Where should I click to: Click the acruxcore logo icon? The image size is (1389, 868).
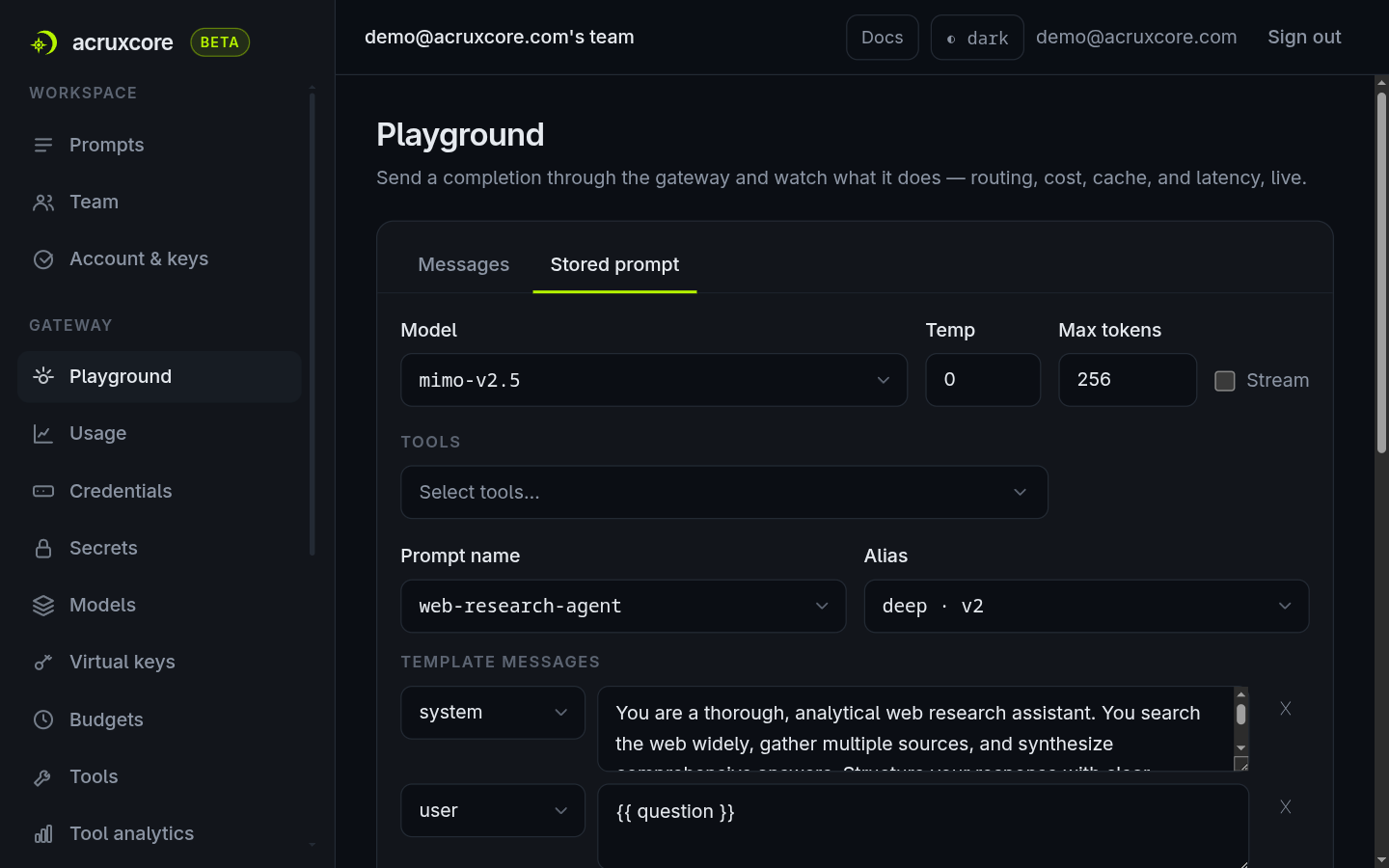click(43, 42)
